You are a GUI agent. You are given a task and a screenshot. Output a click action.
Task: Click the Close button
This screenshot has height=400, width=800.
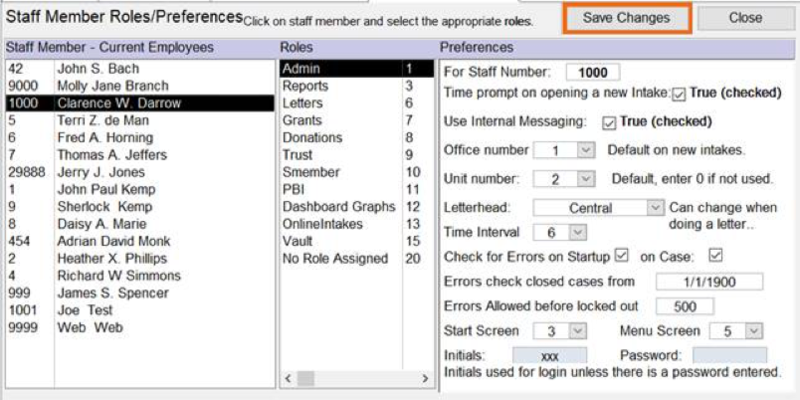(745, 18)
